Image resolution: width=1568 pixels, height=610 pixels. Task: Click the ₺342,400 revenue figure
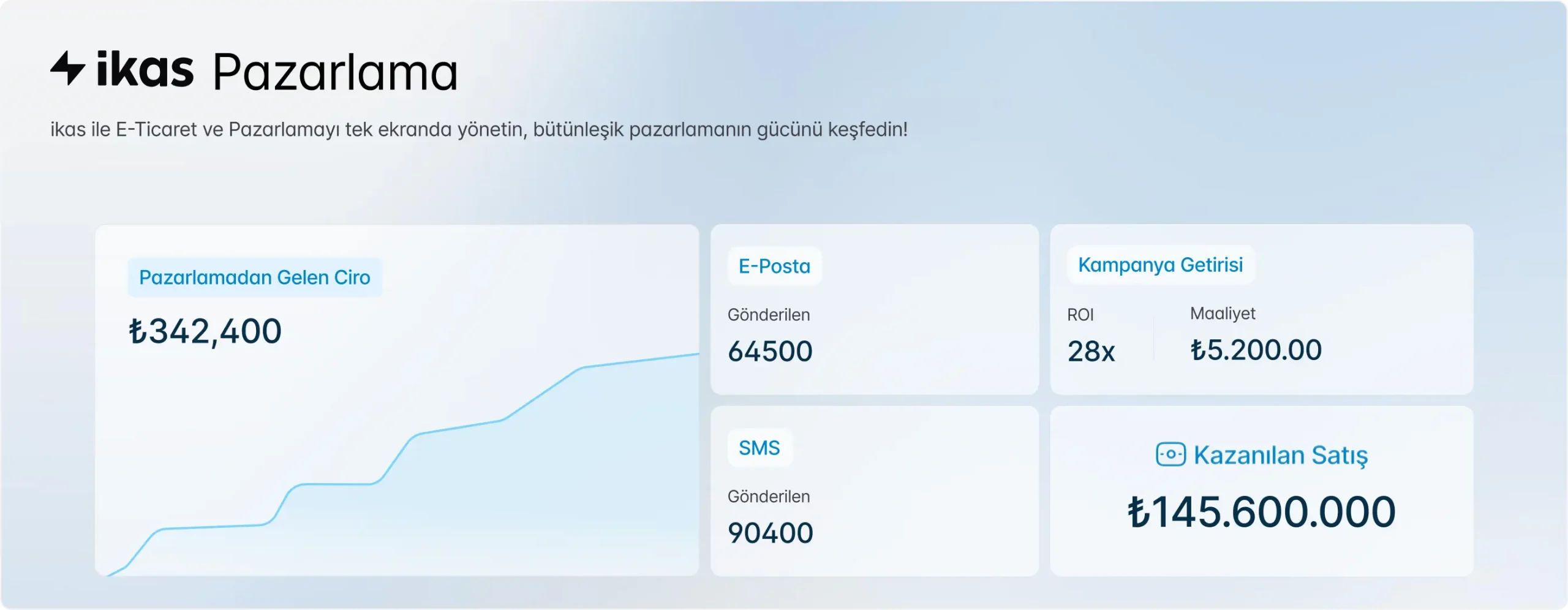point(205,331)
